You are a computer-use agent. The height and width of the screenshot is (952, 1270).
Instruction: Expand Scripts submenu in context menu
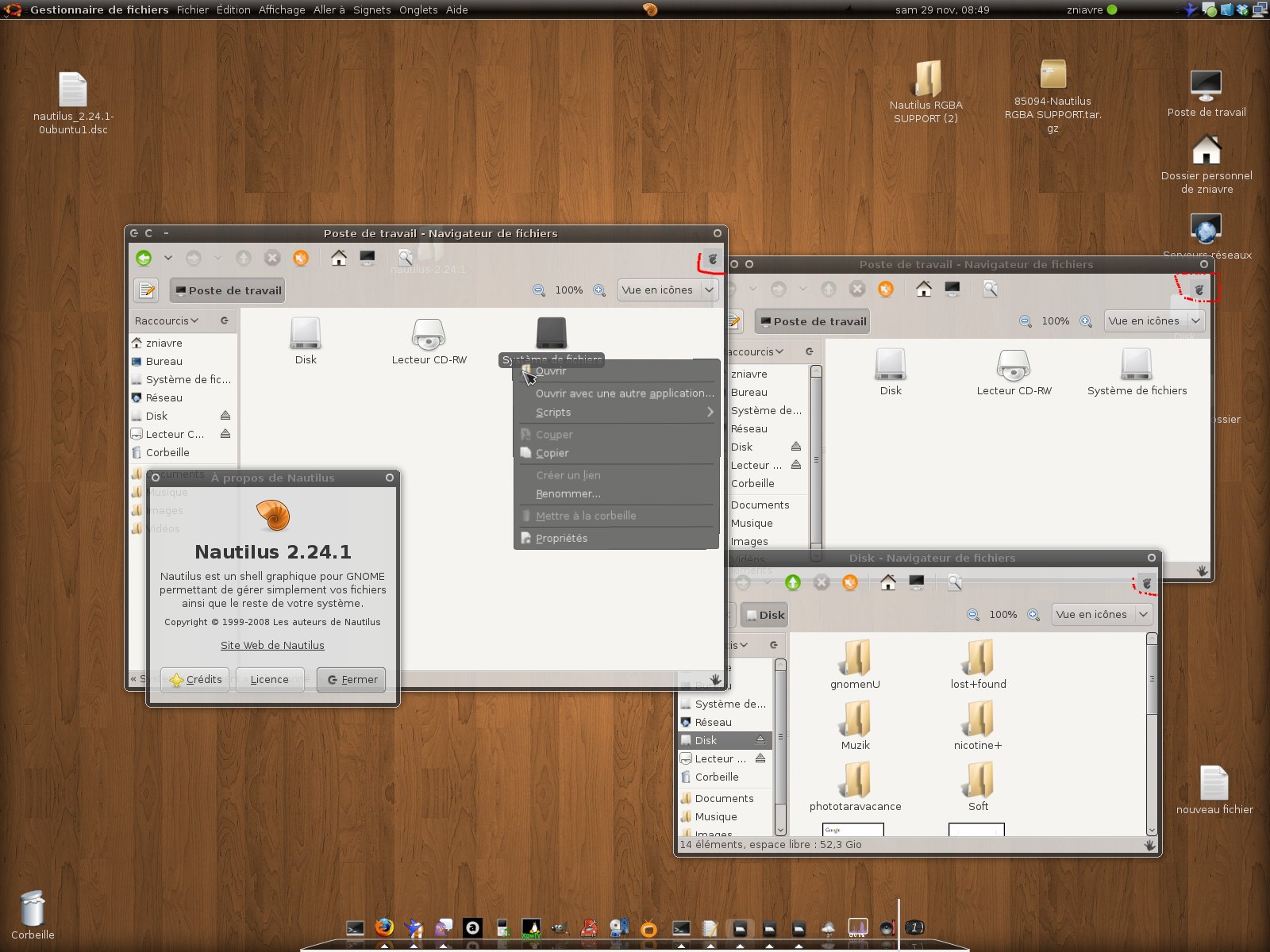(617, 413)
